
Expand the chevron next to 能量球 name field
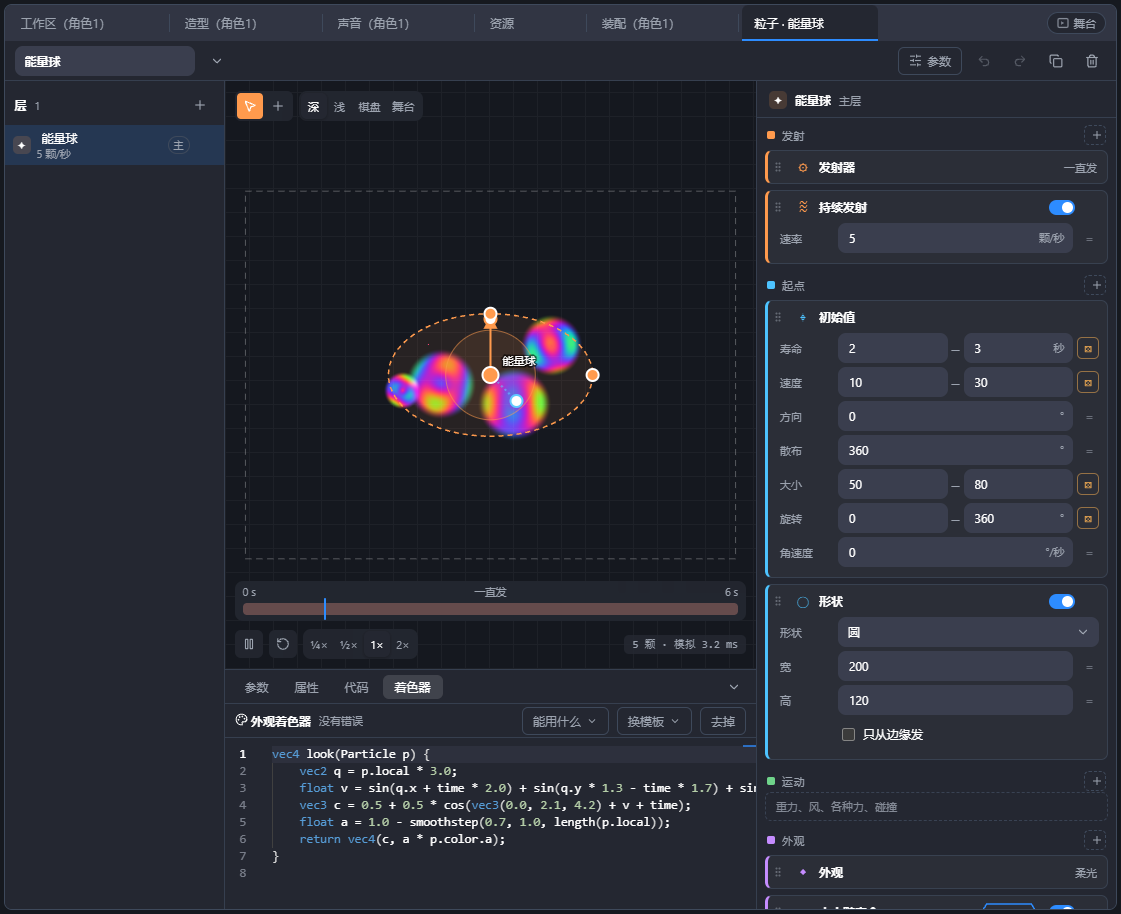click(217, 62)
